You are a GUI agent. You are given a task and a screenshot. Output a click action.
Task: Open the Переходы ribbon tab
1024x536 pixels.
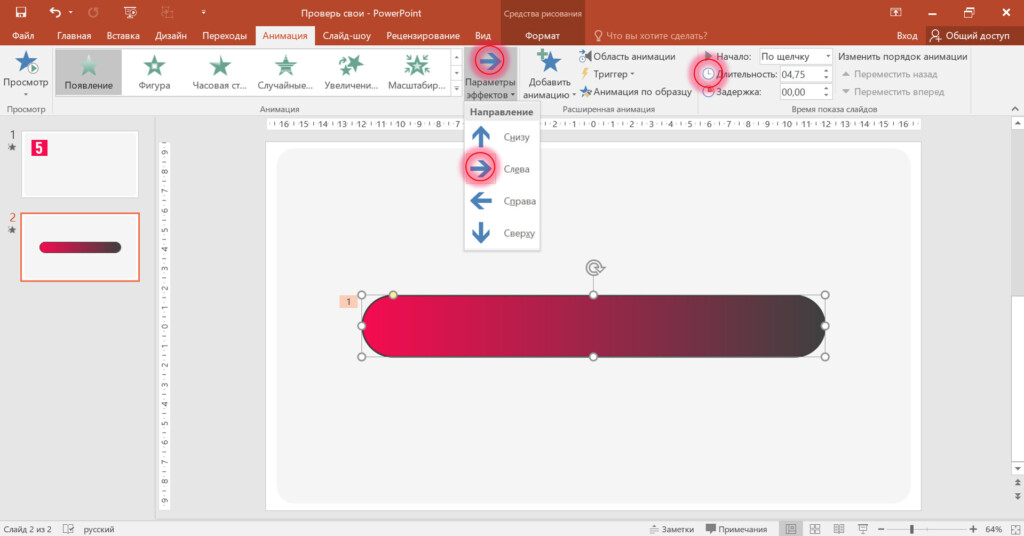click(224, 36)
